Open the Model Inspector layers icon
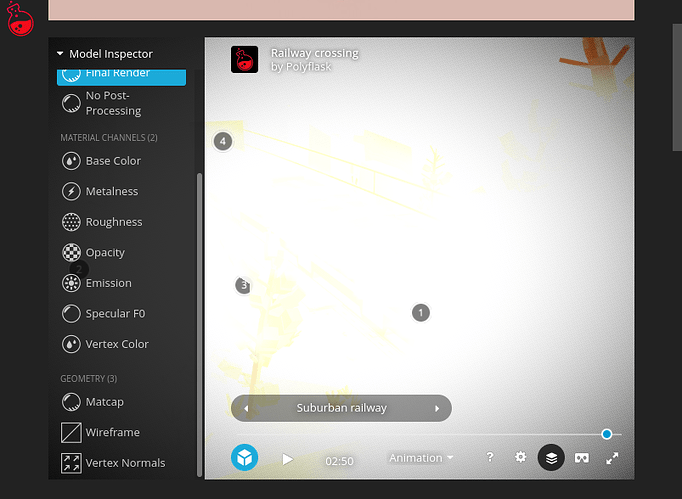 click(x=551, y=458)
